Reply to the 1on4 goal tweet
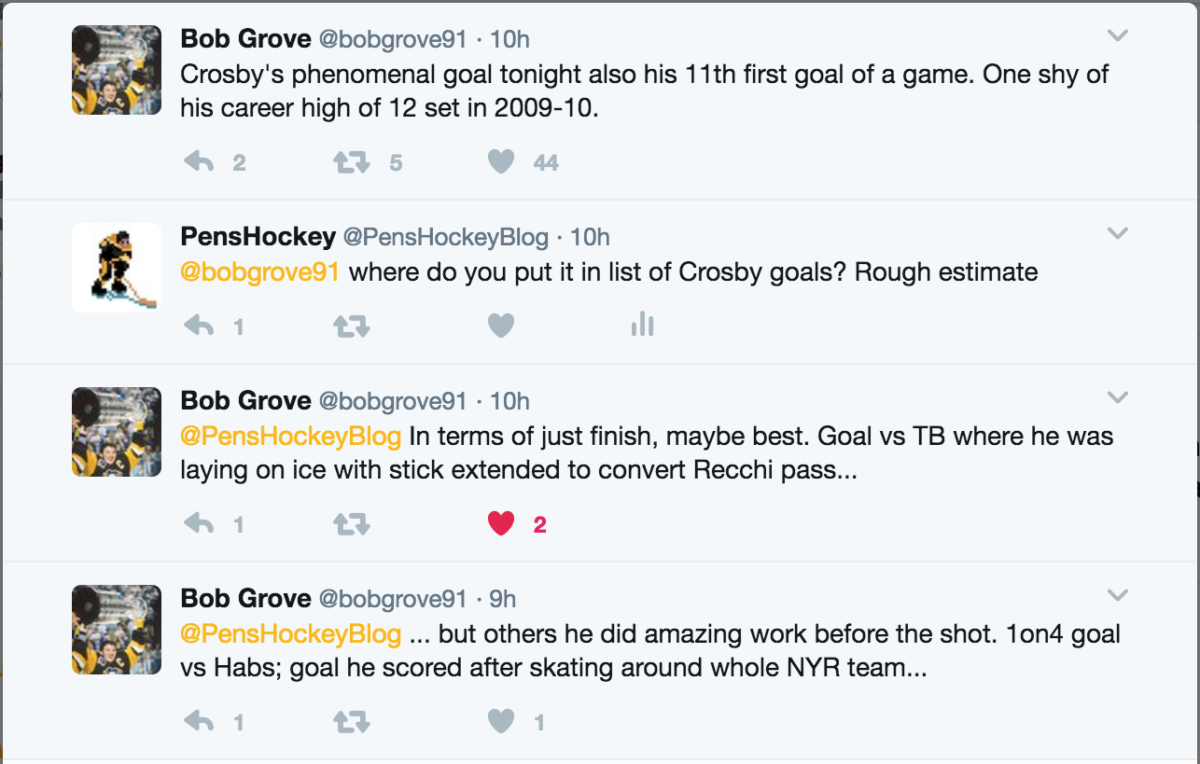This screenshot has height=764, width=1200. pyautogui.click(x=200, y=721)
